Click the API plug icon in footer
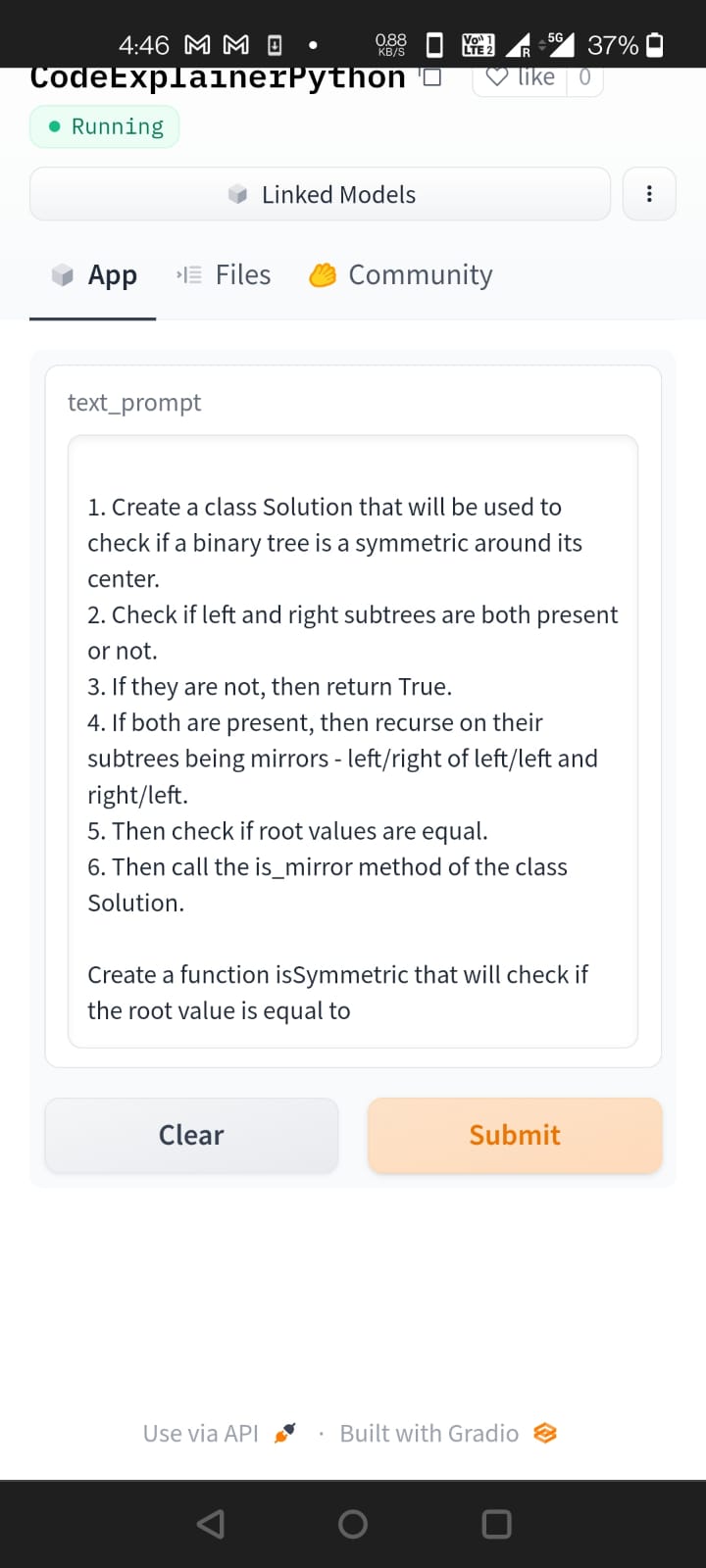 [x=284, y=1434]
